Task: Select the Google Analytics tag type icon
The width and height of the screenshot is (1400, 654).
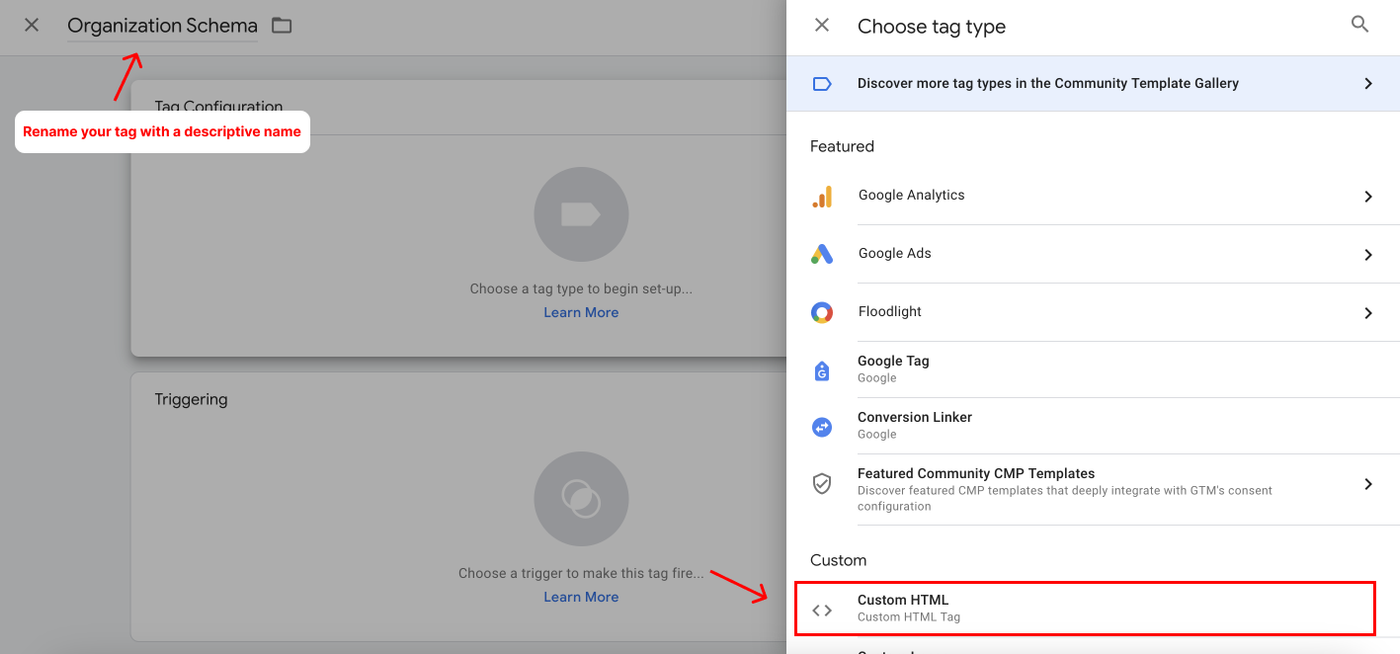Action: pyautogui.click(x=822, y=196)
